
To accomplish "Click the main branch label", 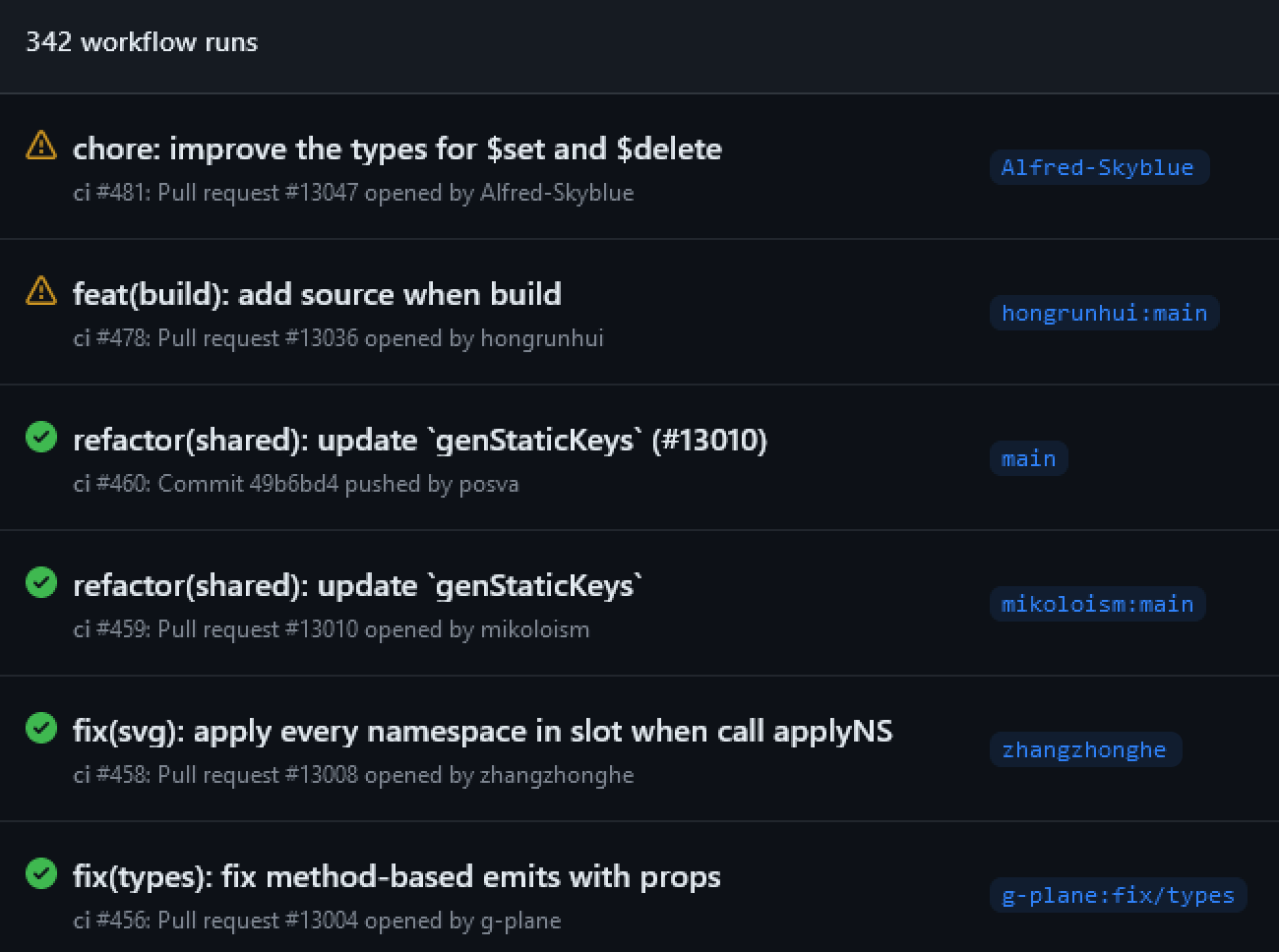I will tap(1028, 458).
